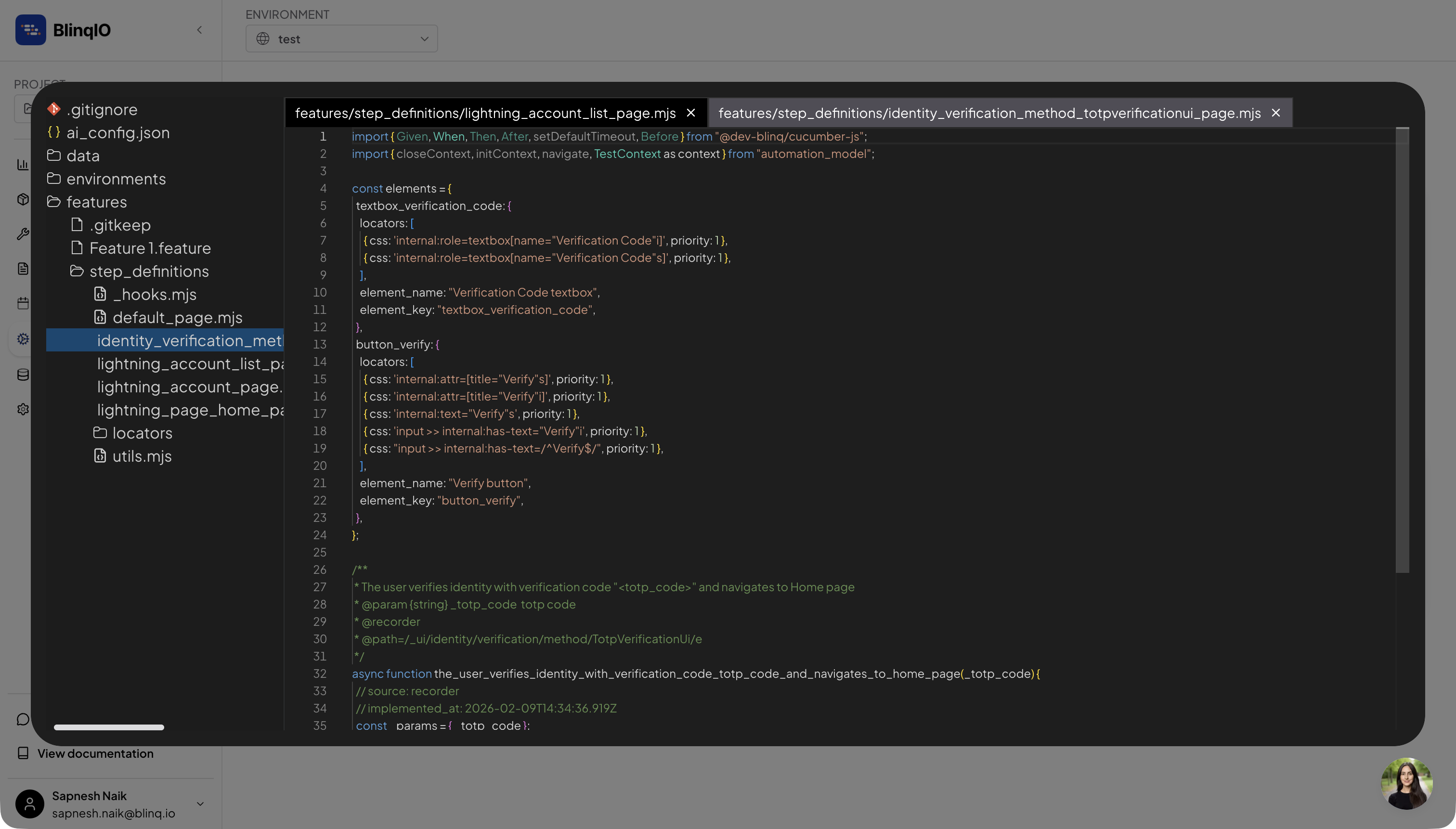Expand the locators folder
1456x829 pixels.
tap(142, 433)
